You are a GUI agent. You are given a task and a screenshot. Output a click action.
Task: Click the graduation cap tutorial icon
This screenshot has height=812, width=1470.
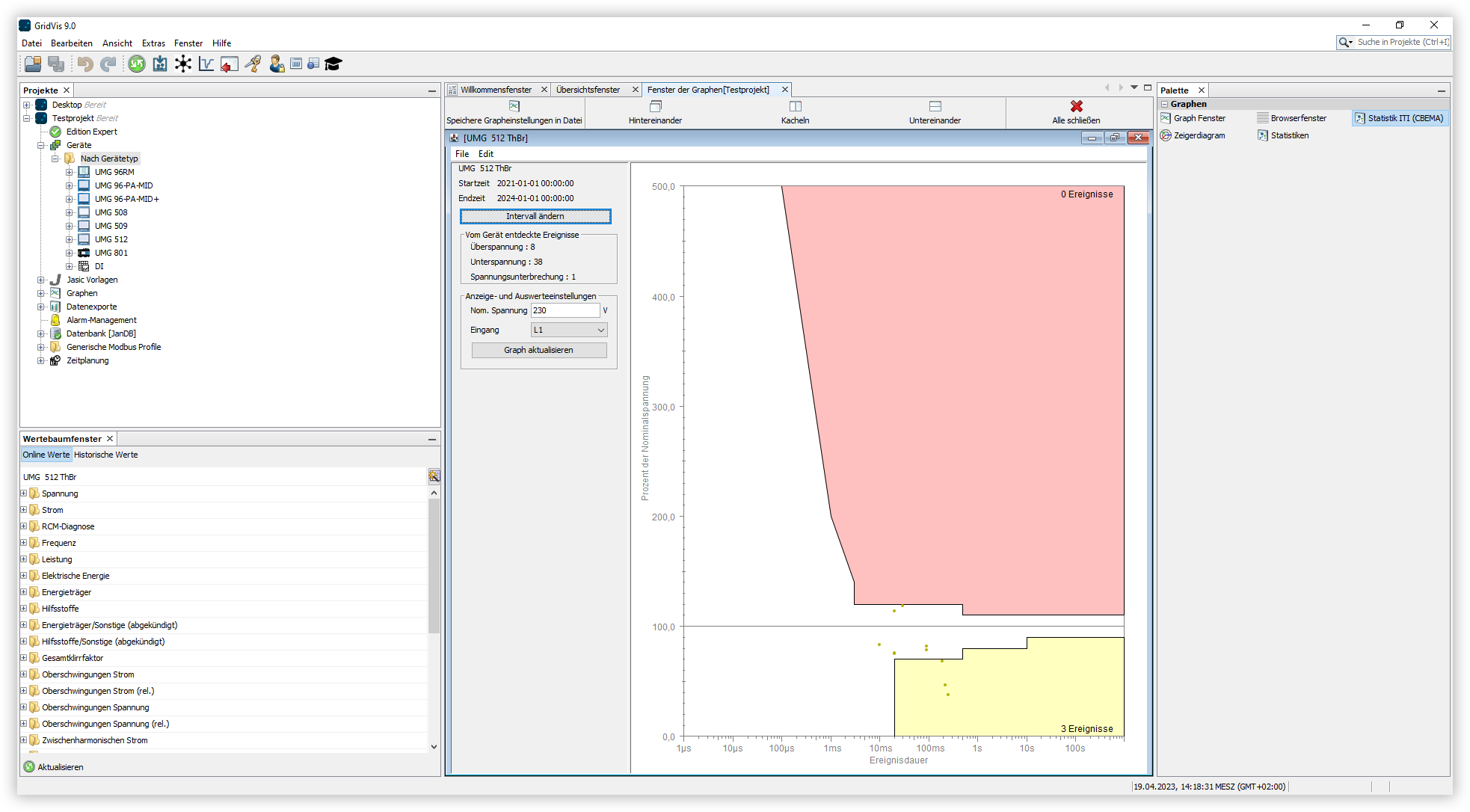(333, 64)
